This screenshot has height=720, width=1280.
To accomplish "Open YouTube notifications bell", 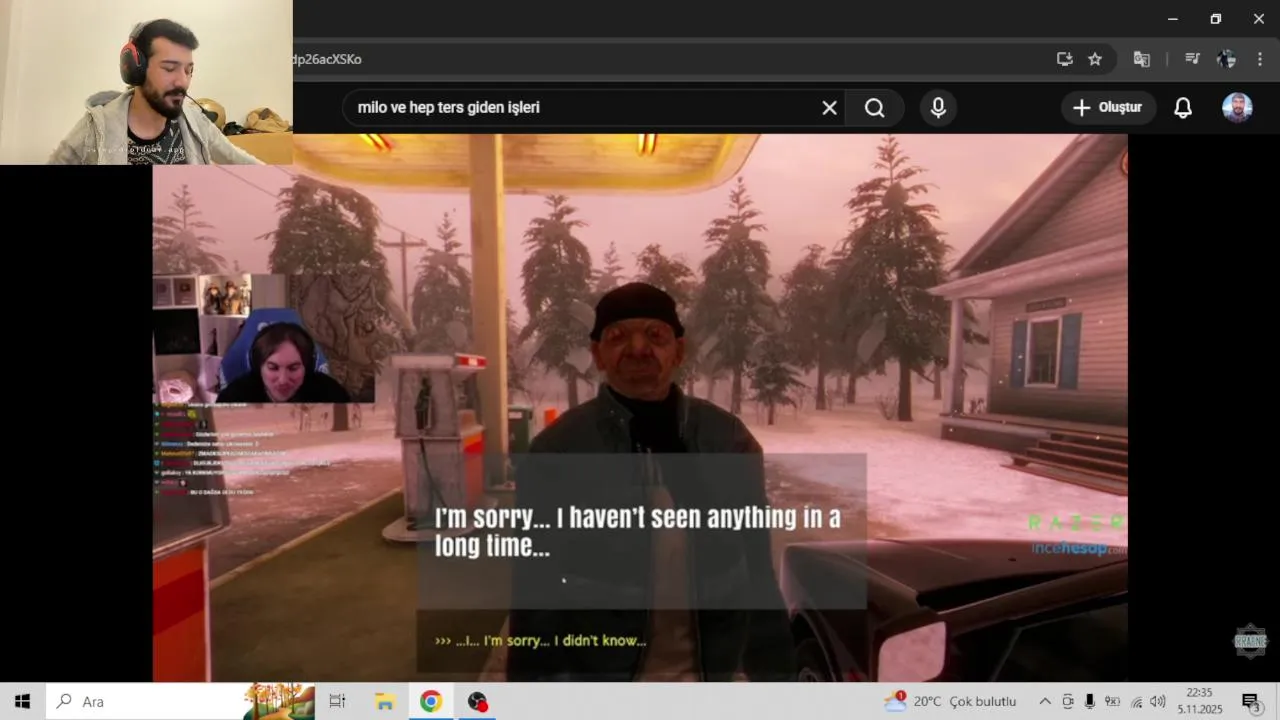I will pos(1183,108).
